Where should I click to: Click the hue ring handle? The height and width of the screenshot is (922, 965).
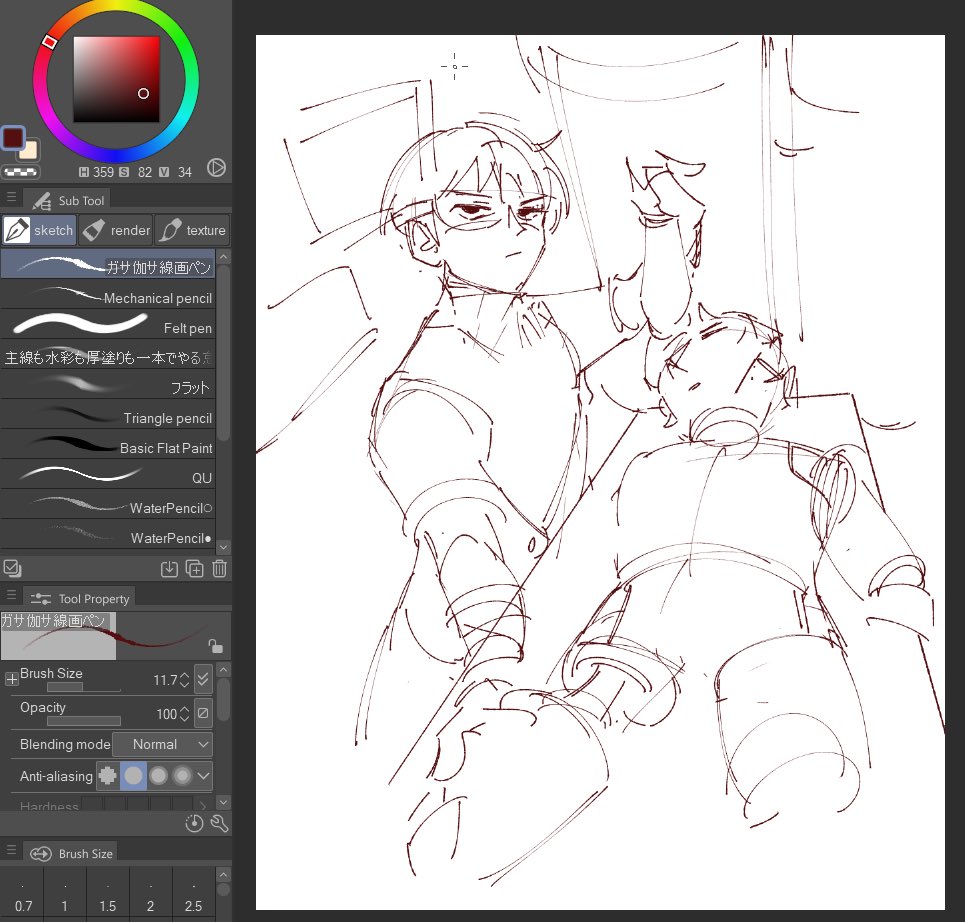pos(49,42)
